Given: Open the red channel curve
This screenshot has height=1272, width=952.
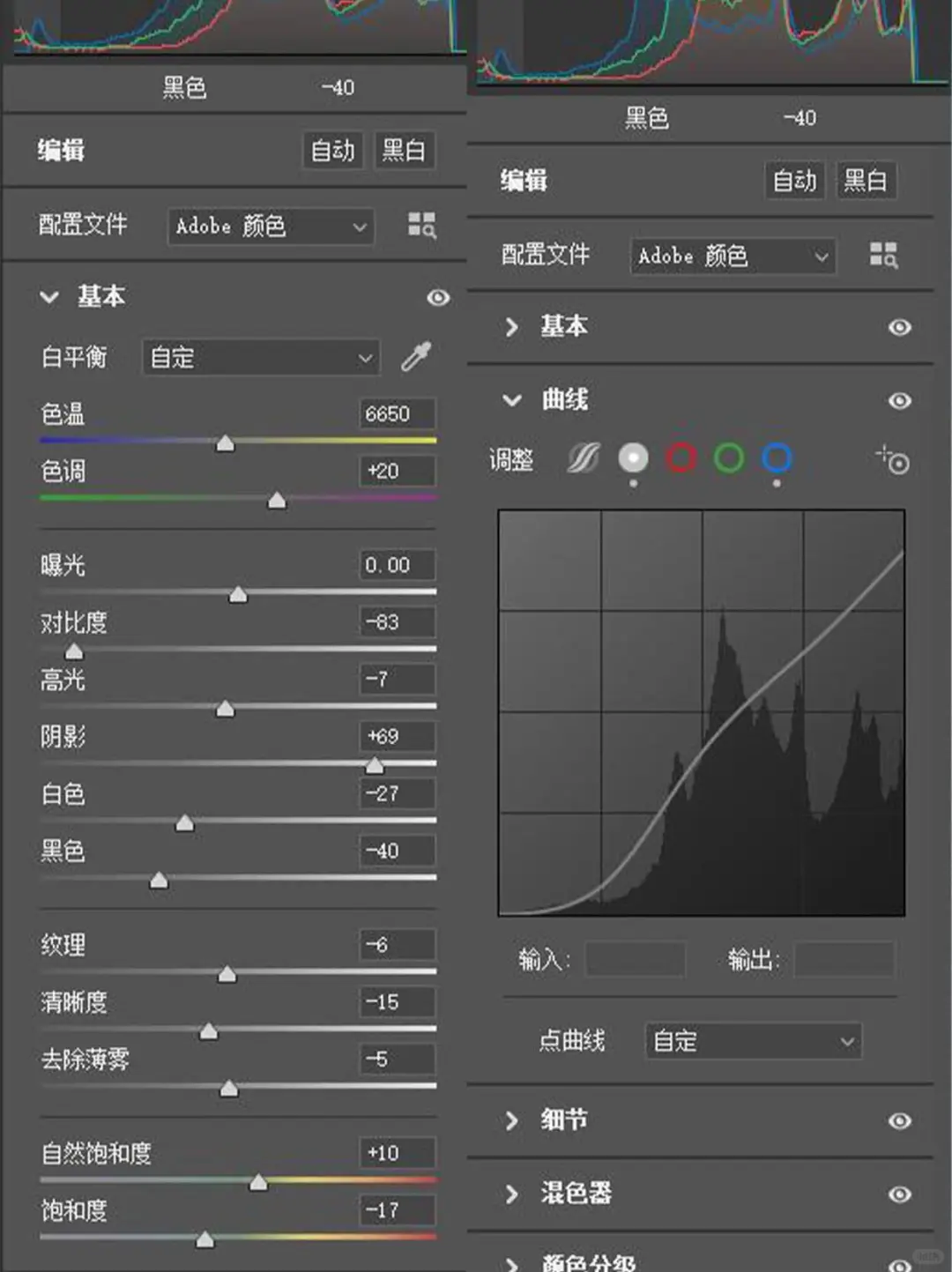Looking at the screenshot, I should pos(681,458).
